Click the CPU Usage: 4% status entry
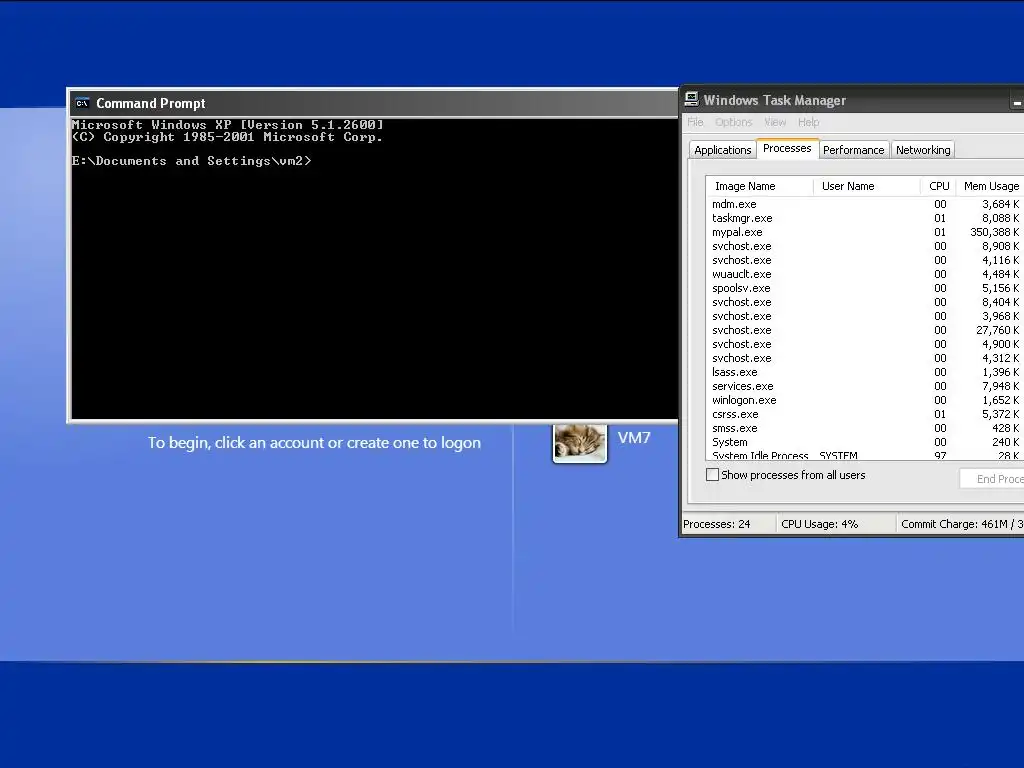This screenshot has width=1024, height=768. (820, 524)
